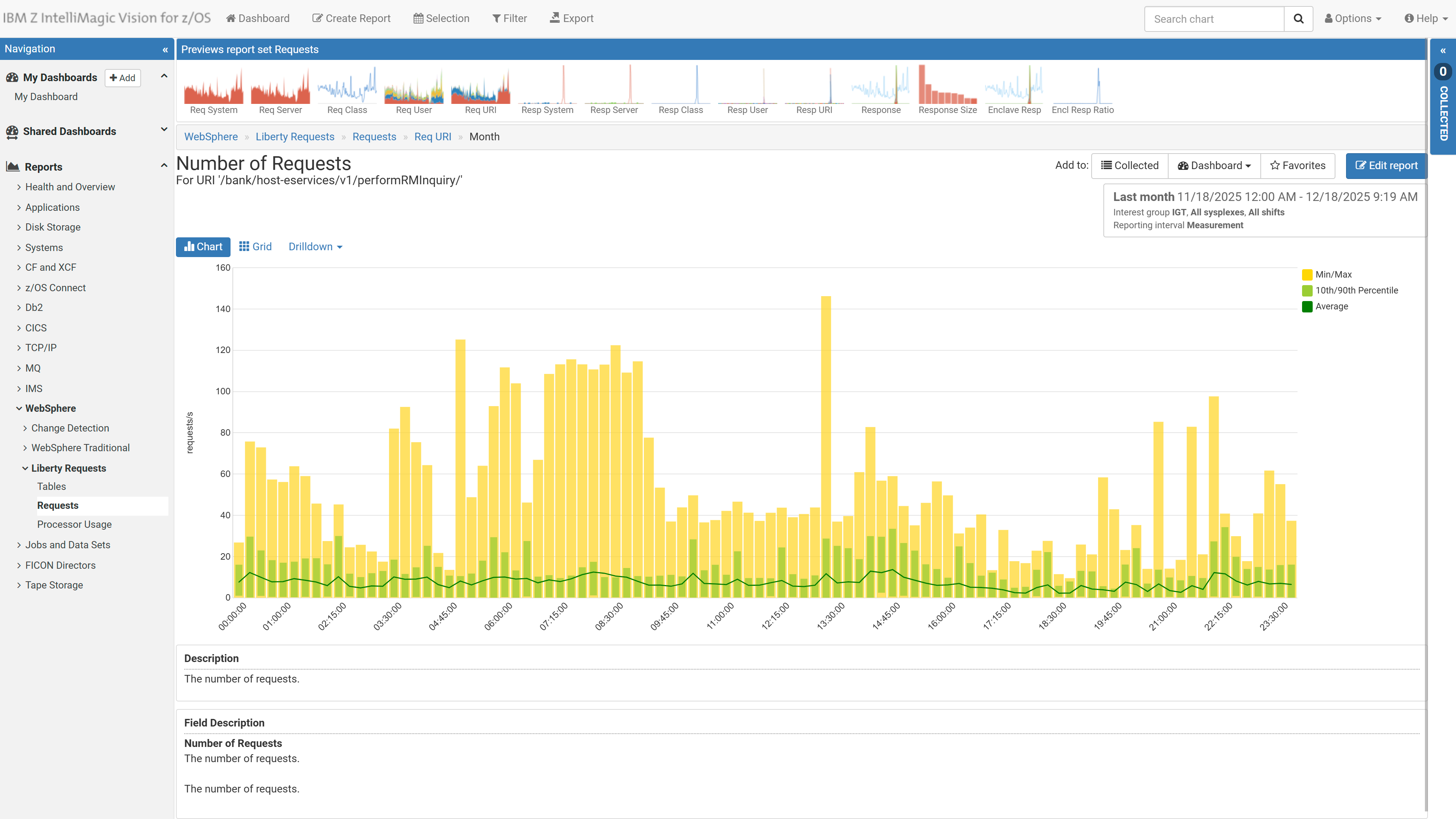Open the Selection menu item
Image resolution: width=1456 pixels, height=819 pixels.
tap(441, 19)
